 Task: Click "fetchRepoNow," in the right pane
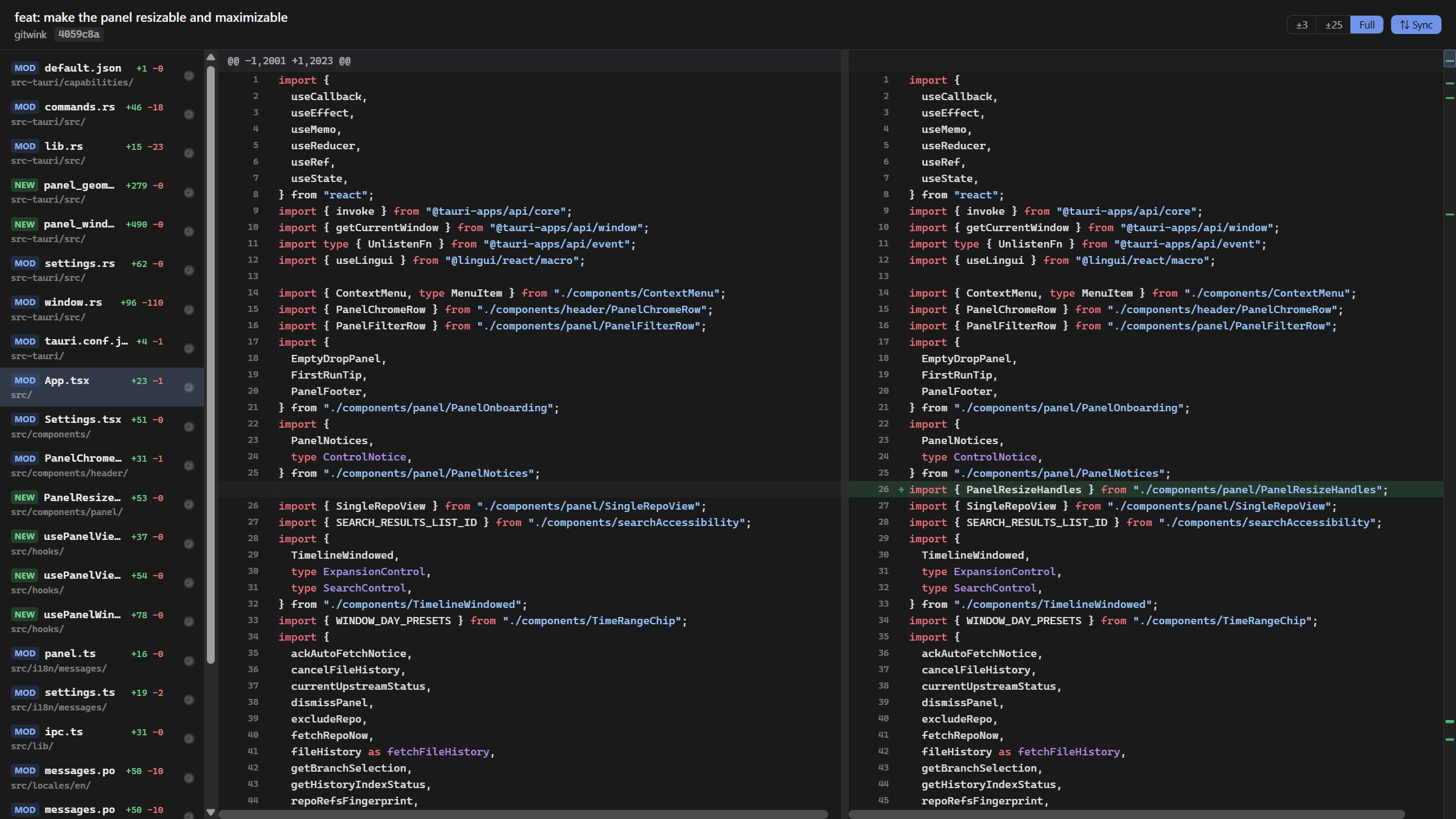pos(963,735)
